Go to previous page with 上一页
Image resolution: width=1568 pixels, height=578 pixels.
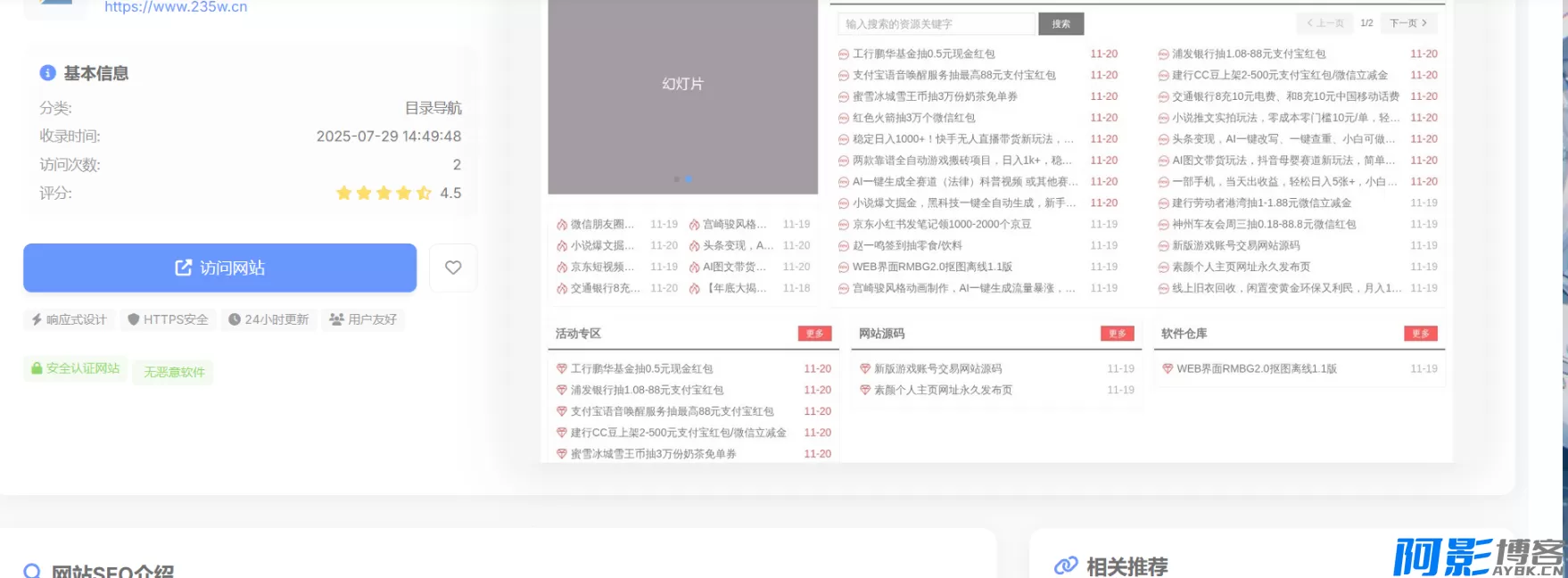[1325, 23]
